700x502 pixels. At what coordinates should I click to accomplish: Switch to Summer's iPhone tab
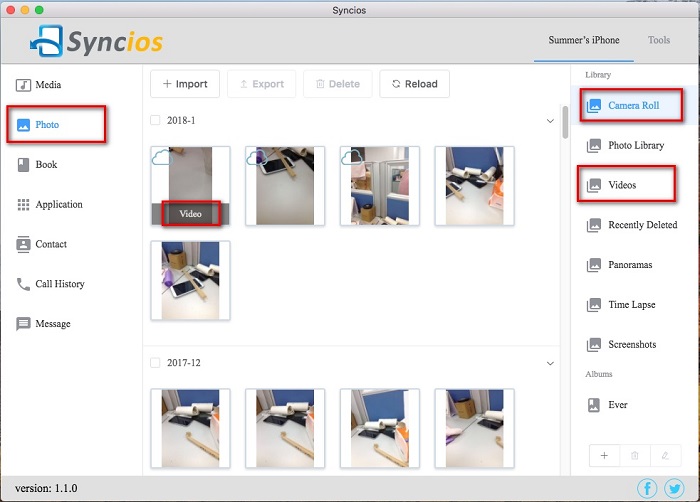pyautogui.click(x=583, y=40)
